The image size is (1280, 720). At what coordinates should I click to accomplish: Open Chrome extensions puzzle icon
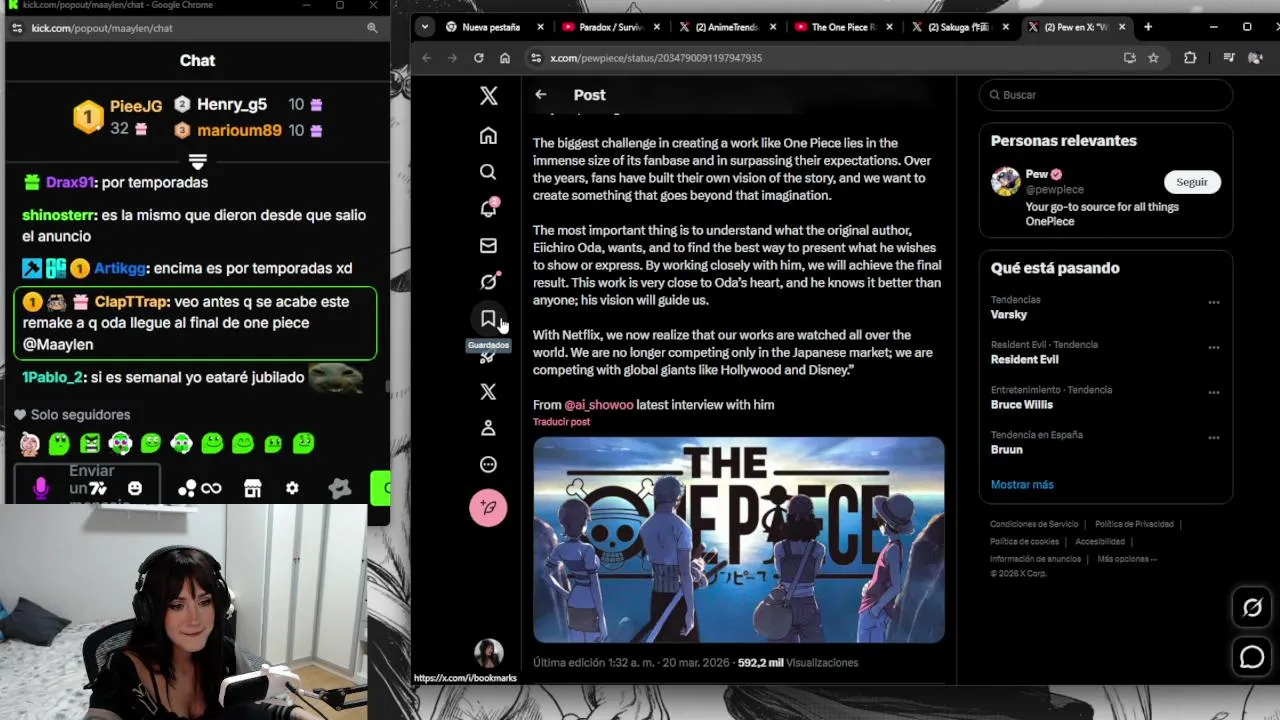point(1190,58)
